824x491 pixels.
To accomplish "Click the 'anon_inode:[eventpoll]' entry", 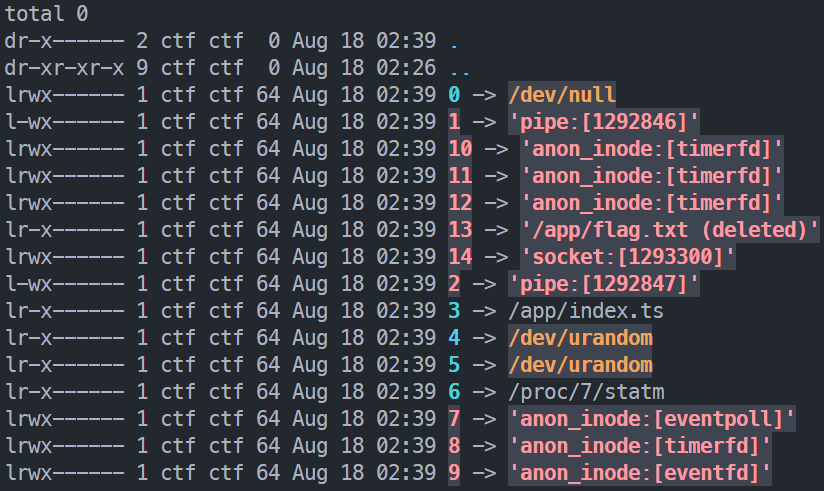I will [x=652, y=419].
